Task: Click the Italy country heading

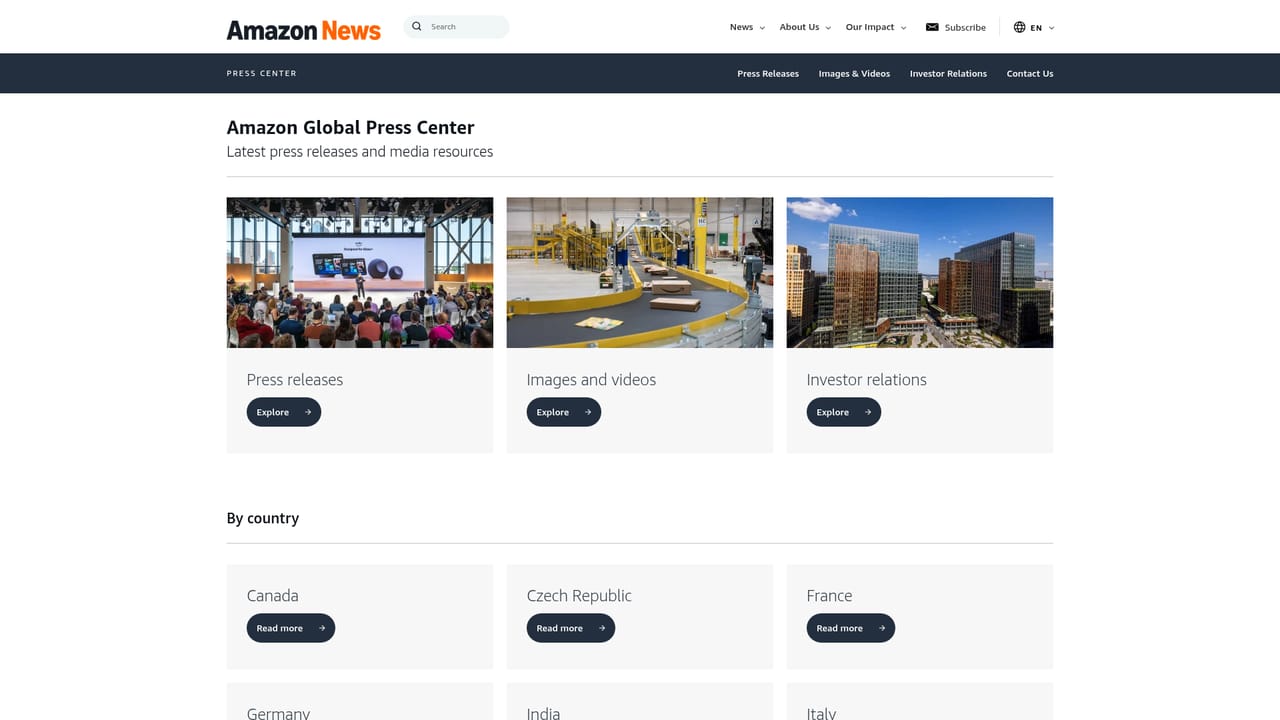Action: (x=821, y=713)
